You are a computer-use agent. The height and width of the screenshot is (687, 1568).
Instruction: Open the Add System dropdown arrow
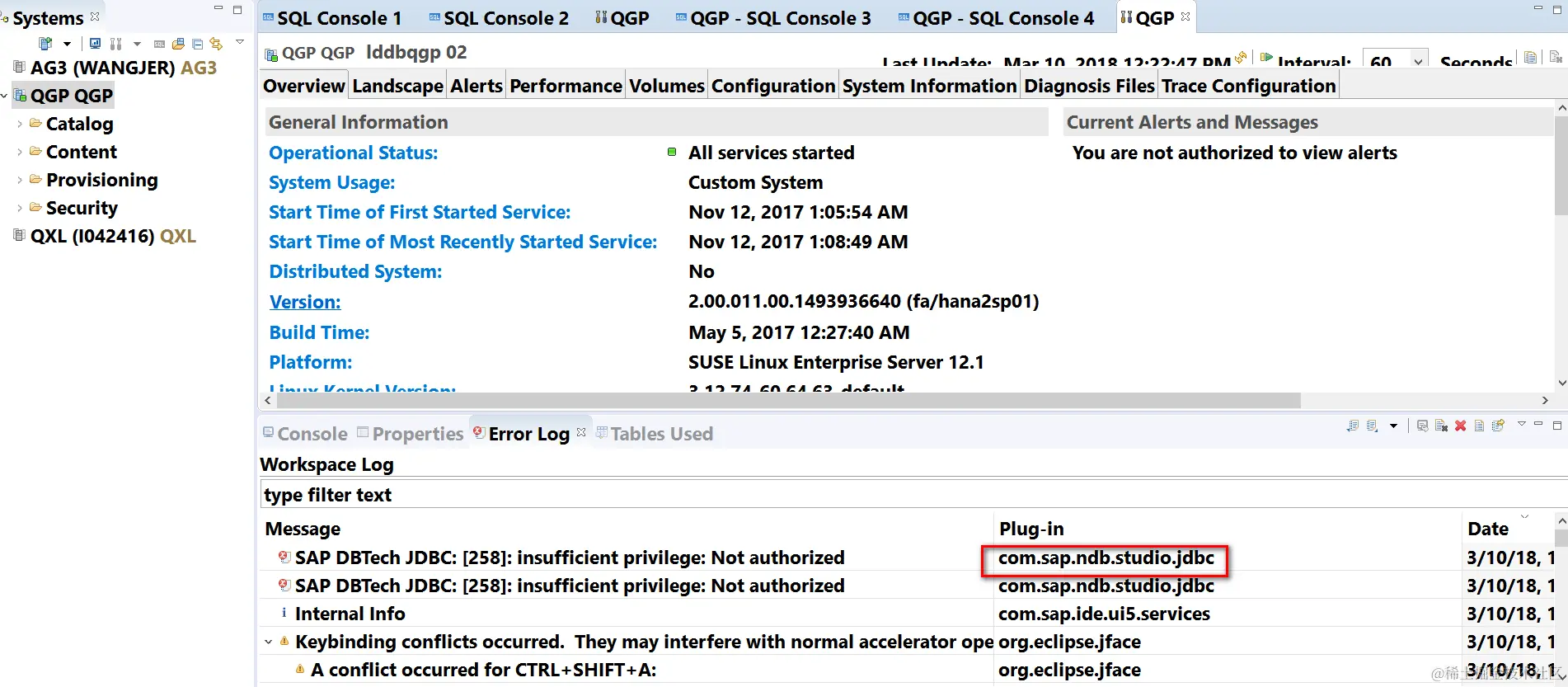pyautogui.click(x=67, y=44)
